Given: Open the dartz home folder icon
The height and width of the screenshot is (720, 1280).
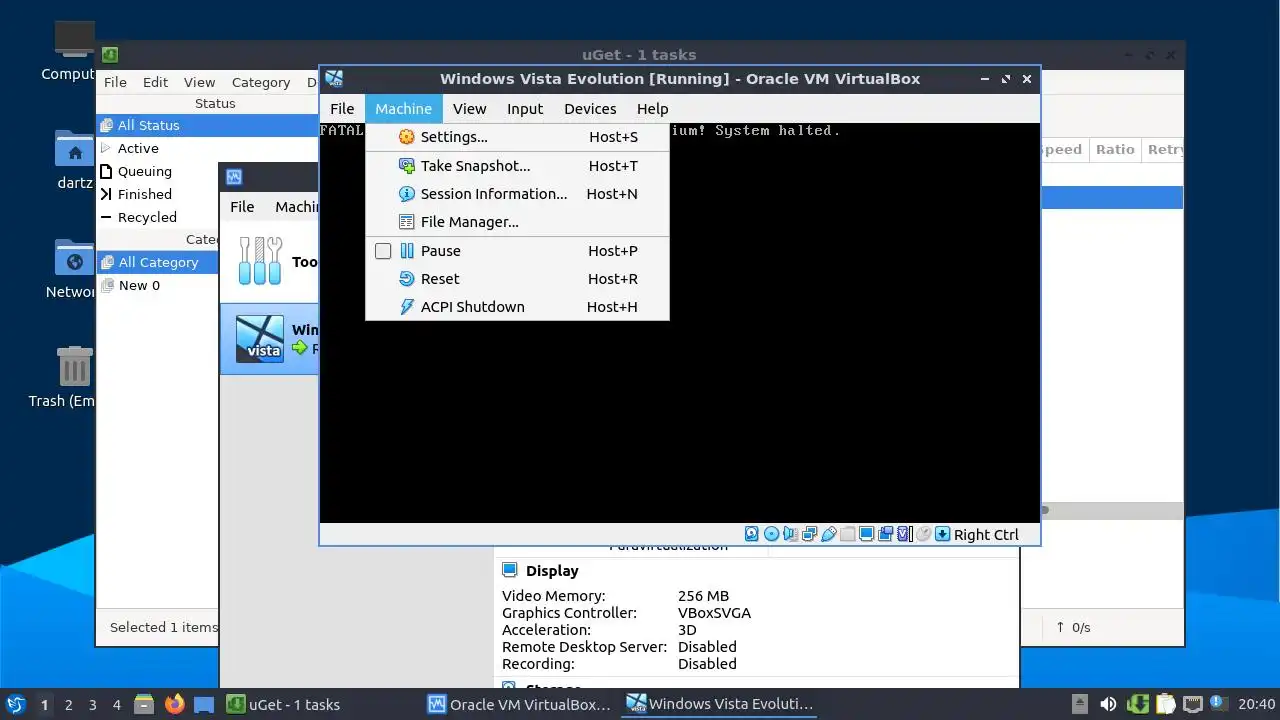Looking at the screenshot, I should (x=74, y=160).
